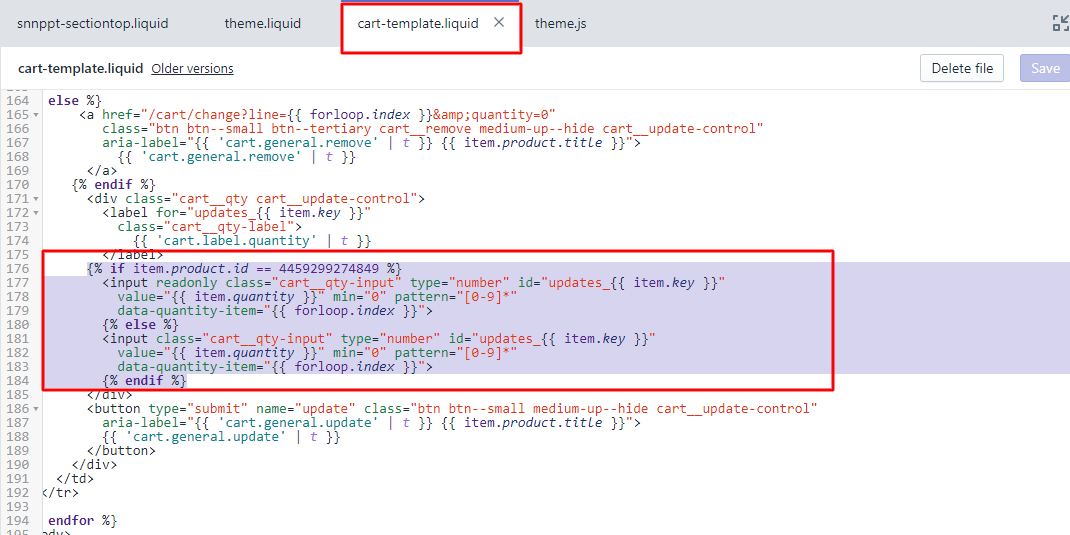The width and height of the screenshot is (1070, 535).
Task: Click the word readonly on line 177
Action: point(185,283)
